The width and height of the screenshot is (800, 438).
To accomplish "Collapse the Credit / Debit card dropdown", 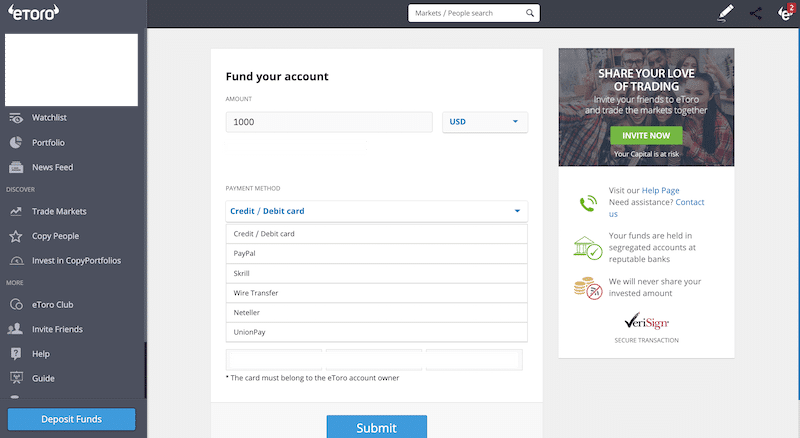I will click(377, 211).
